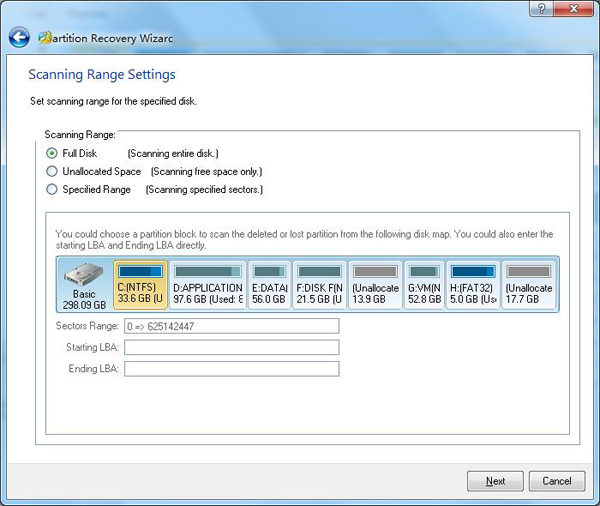Open help with the question mark button
Image resolution: width=600 pixels, height=506 pixels.
[x=541, y=8]
